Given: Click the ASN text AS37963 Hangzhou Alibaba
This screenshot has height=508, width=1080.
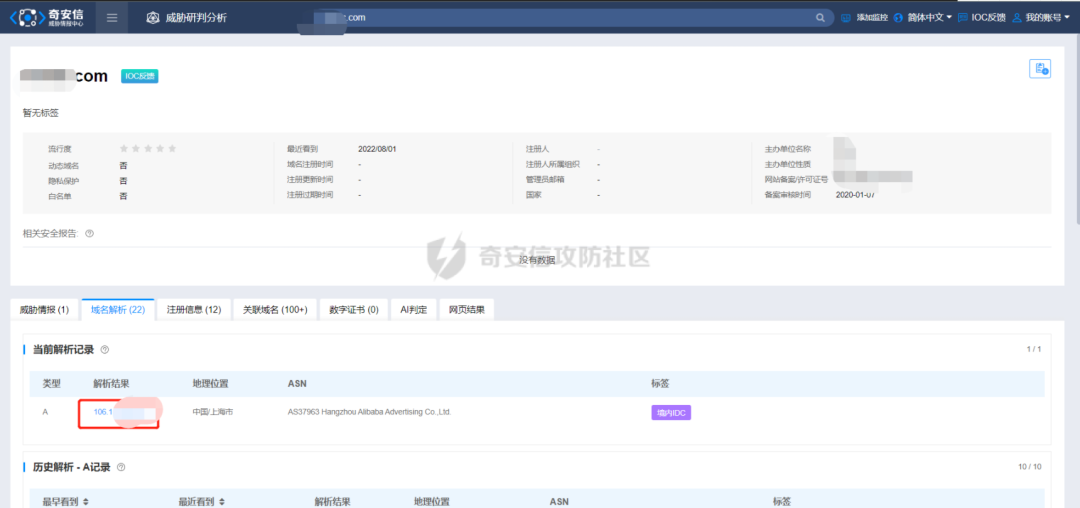Looking at the screenshot, I should (369, 412).
